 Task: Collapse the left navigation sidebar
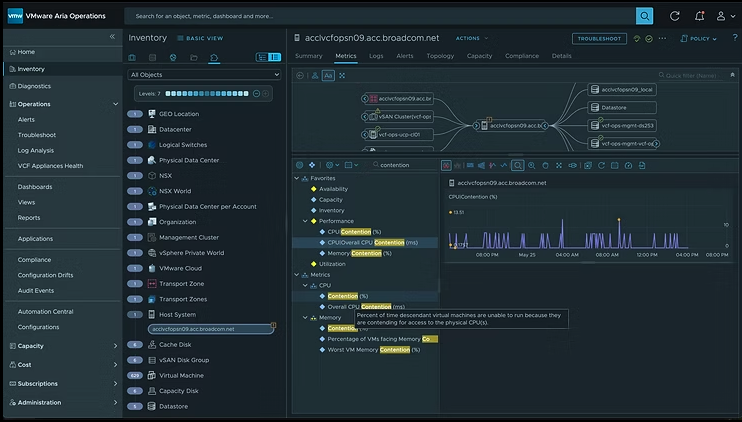(x=112, y=37)
